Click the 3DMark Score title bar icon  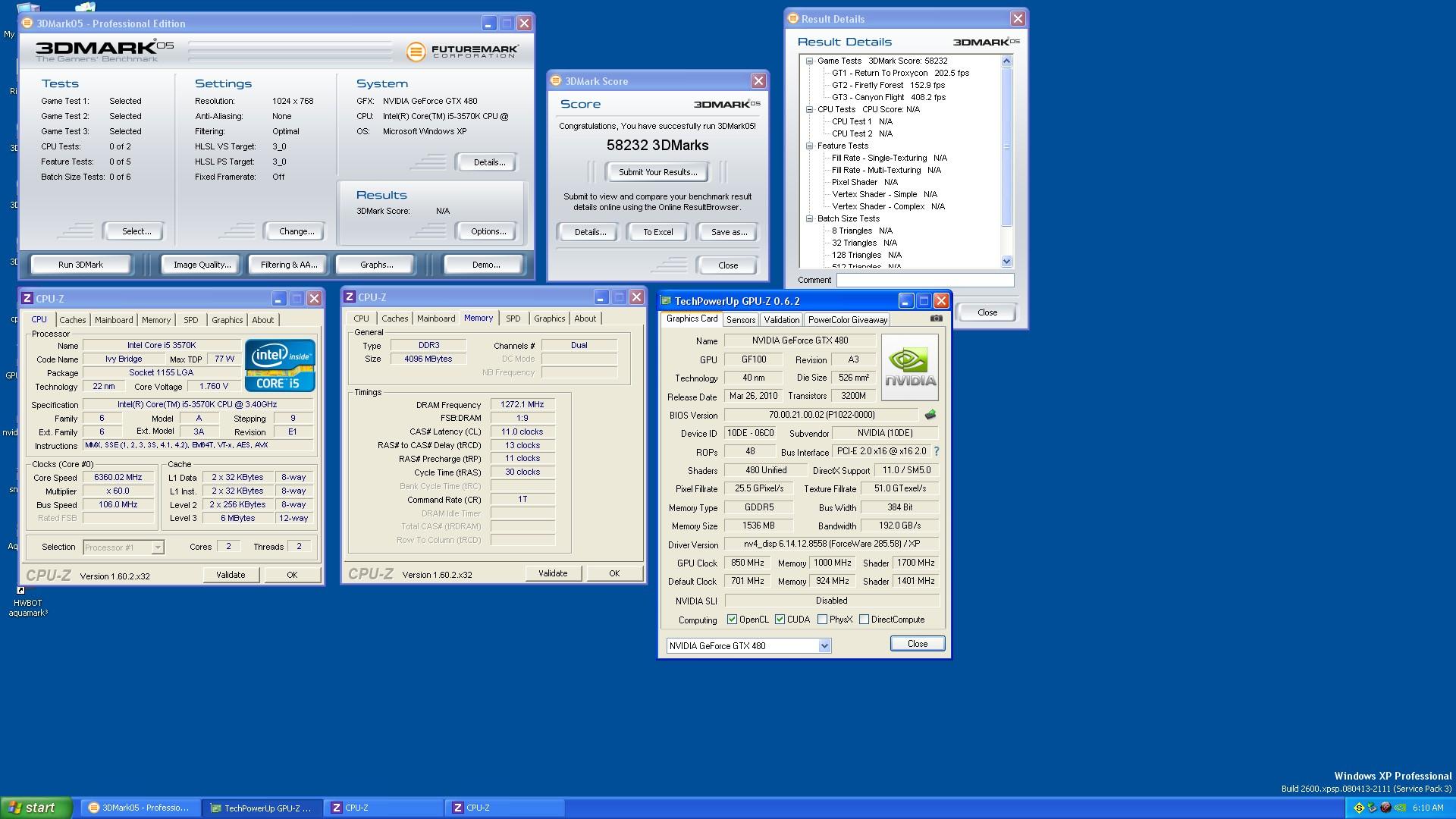tap(556, 81)
